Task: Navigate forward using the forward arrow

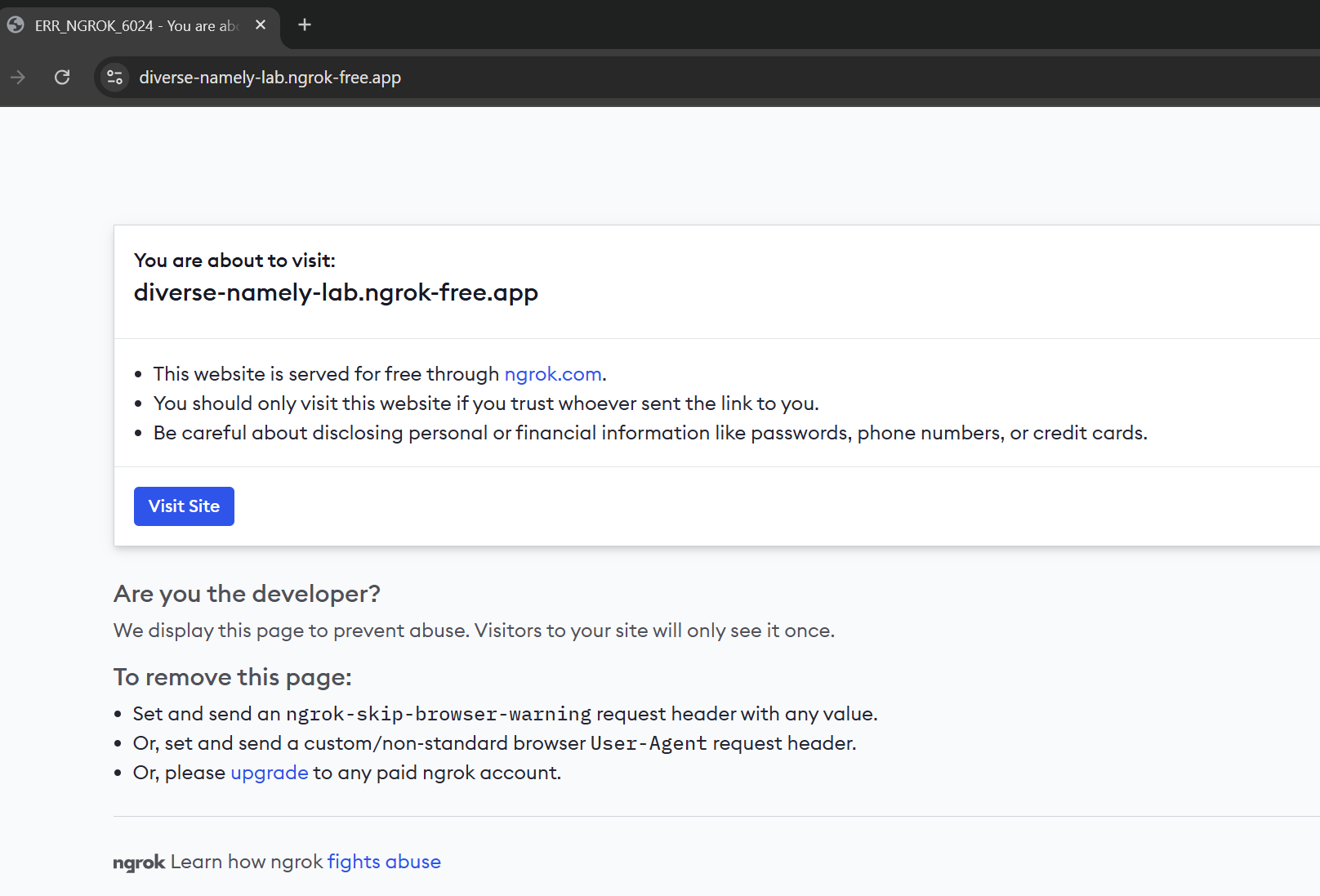Action: [18, 77]
